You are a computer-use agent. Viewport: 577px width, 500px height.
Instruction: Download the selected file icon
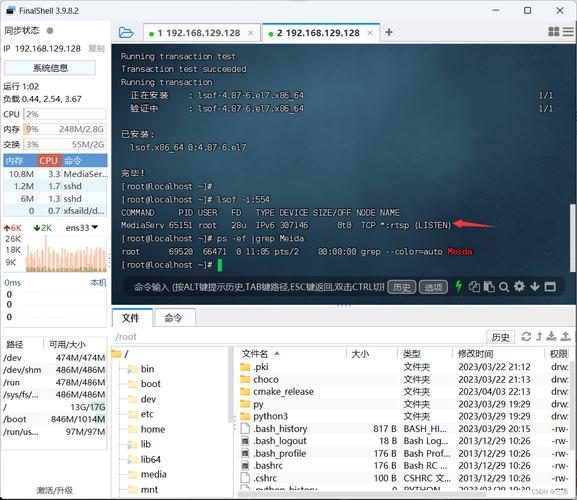coord(551,336)
